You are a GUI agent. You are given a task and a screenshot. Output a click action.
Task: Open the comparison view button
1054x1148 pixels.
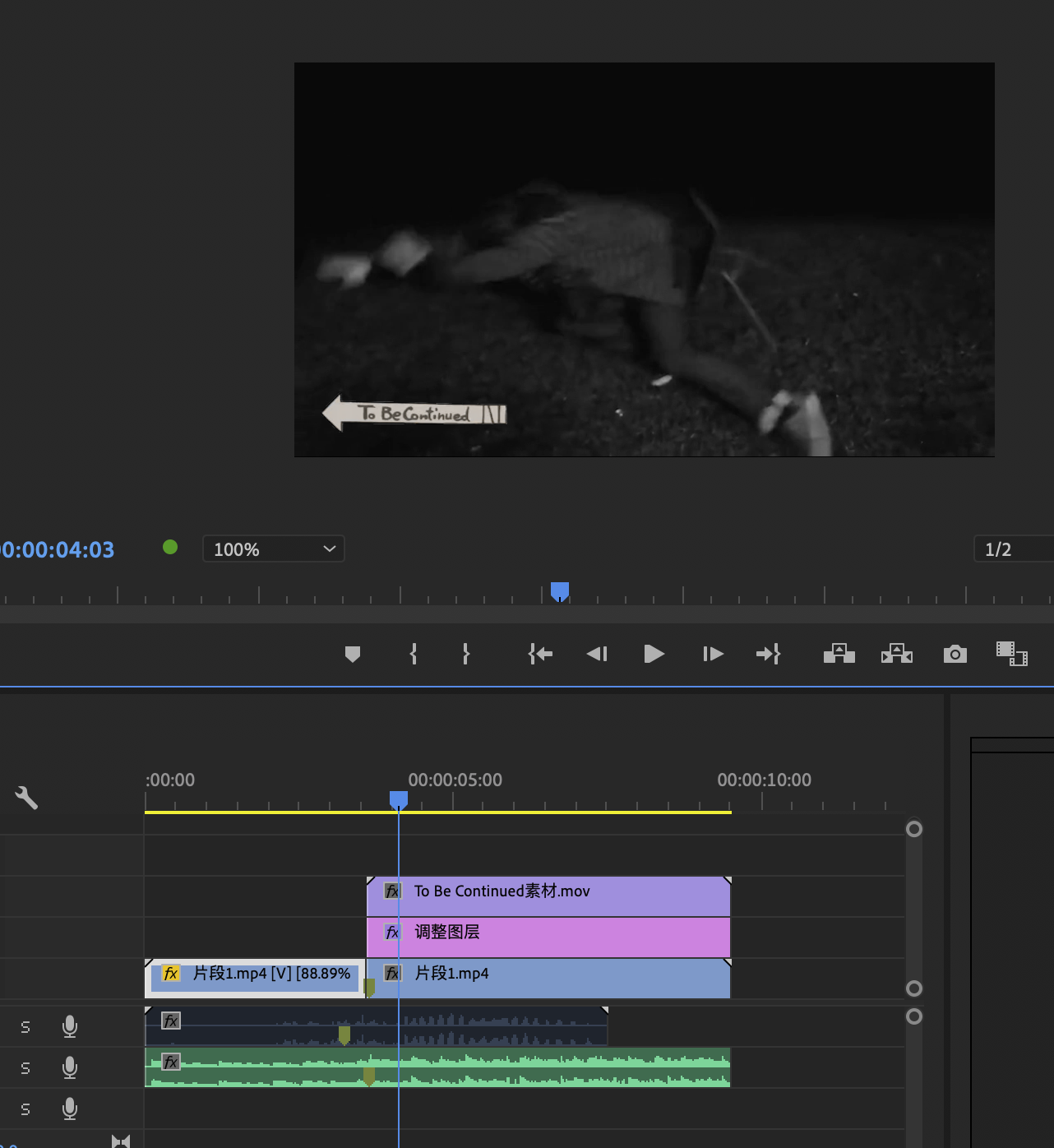pyautogui.click(x=1012, y=654)
